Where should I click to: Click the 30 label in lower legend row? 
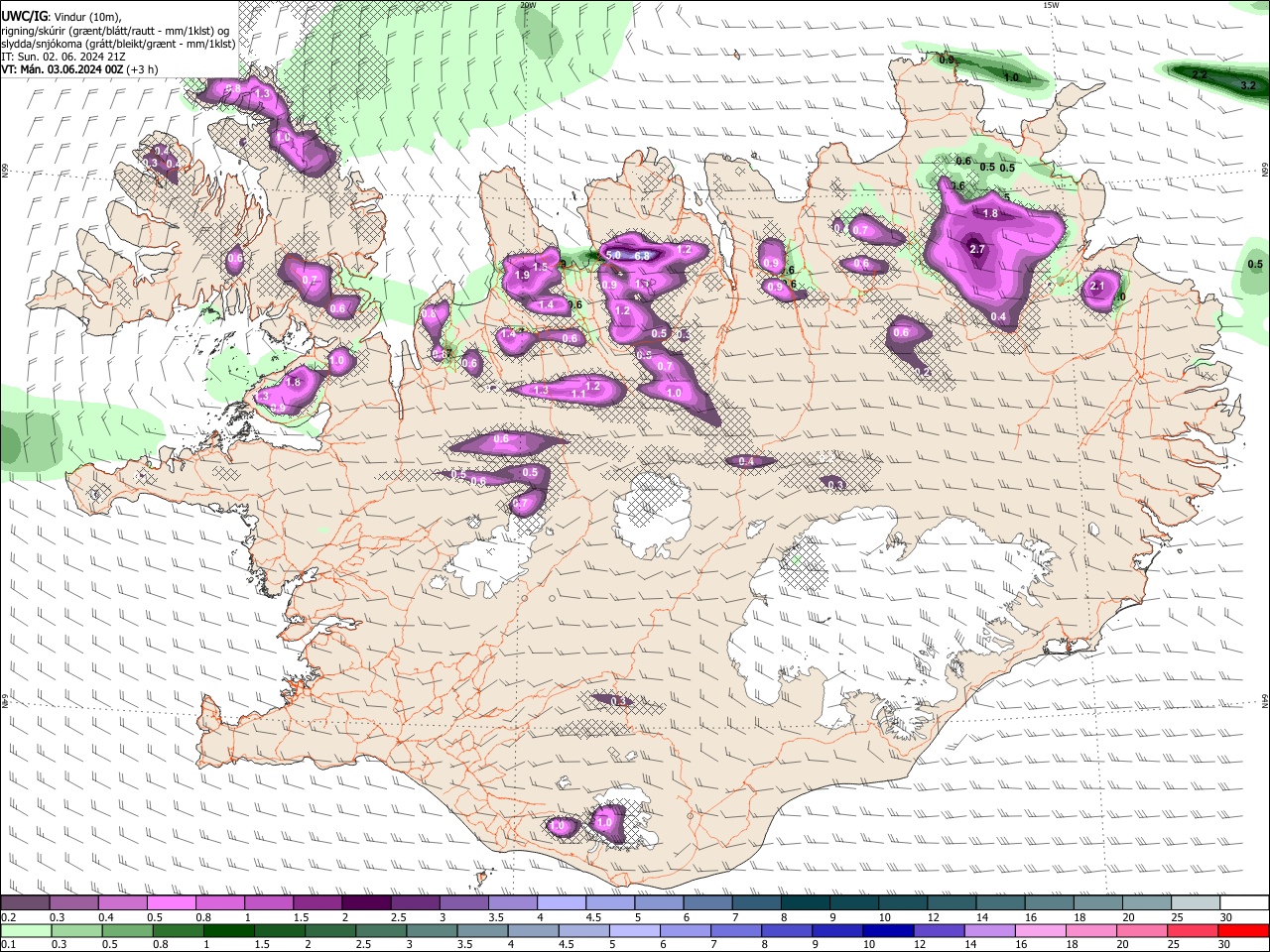click(1224, 944)
